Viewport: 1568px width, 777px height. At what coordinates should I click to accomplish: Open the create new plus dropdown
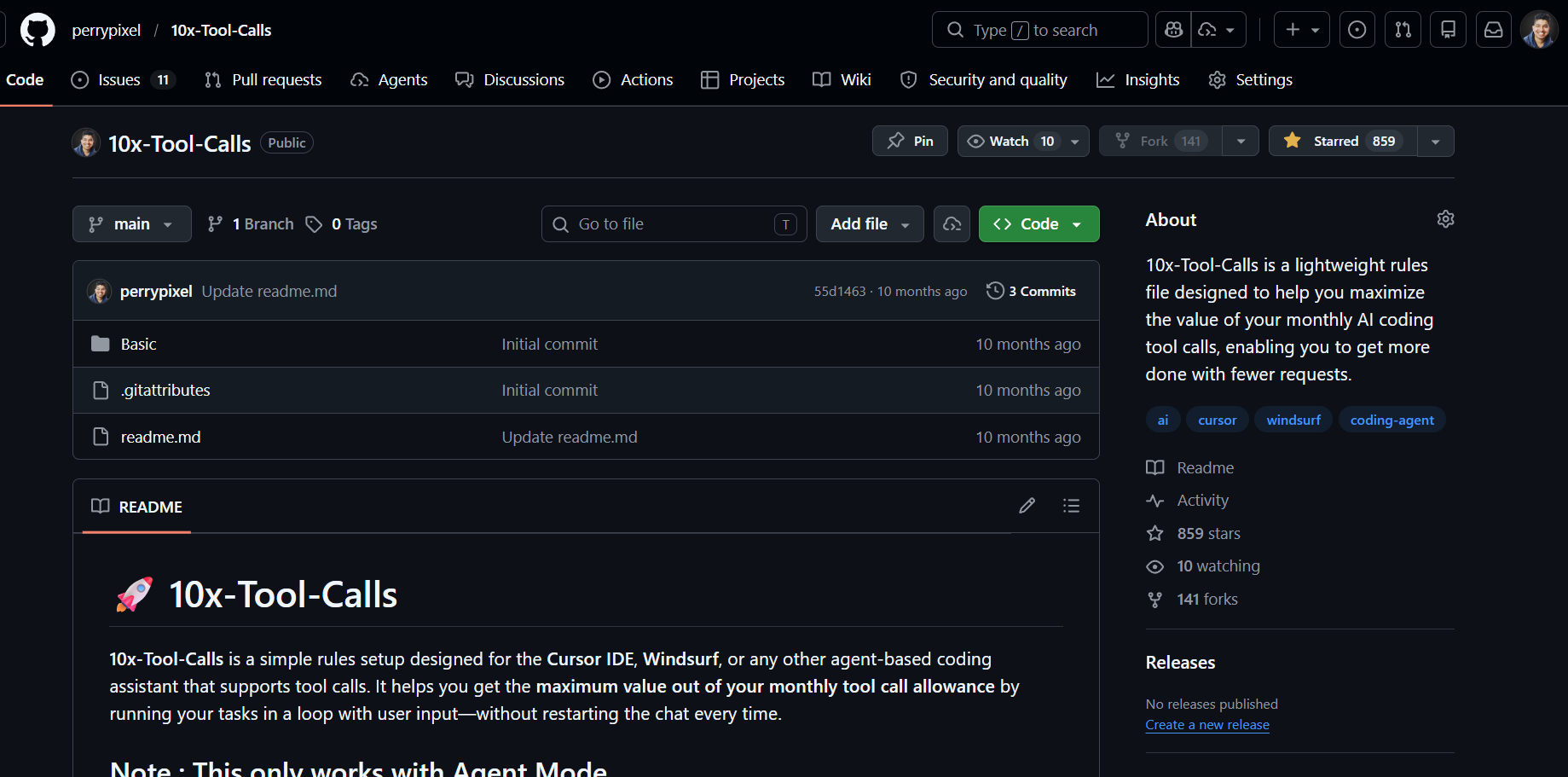(1302, 30)
